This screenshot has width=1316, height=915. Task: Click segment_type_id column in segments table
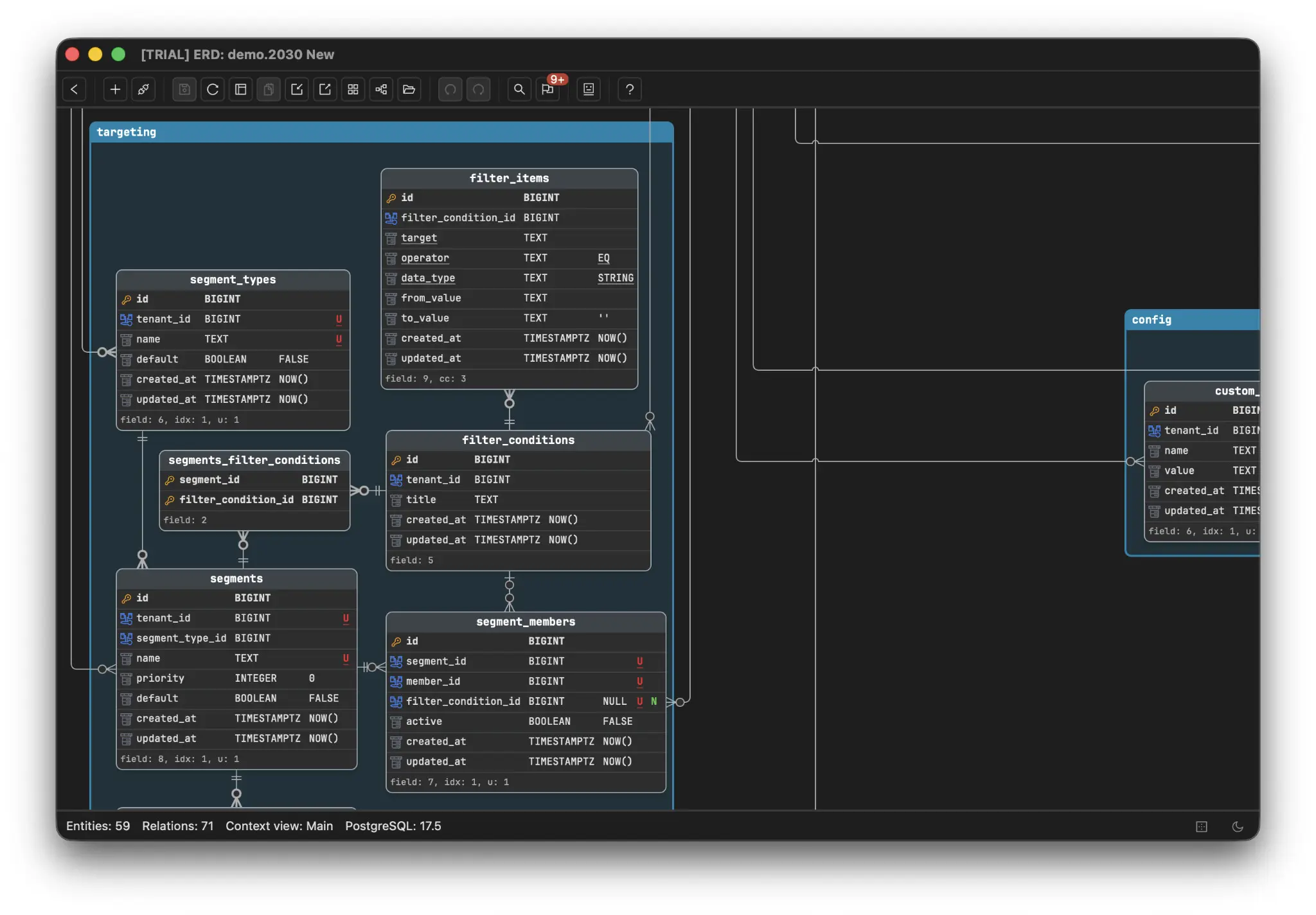236,638
